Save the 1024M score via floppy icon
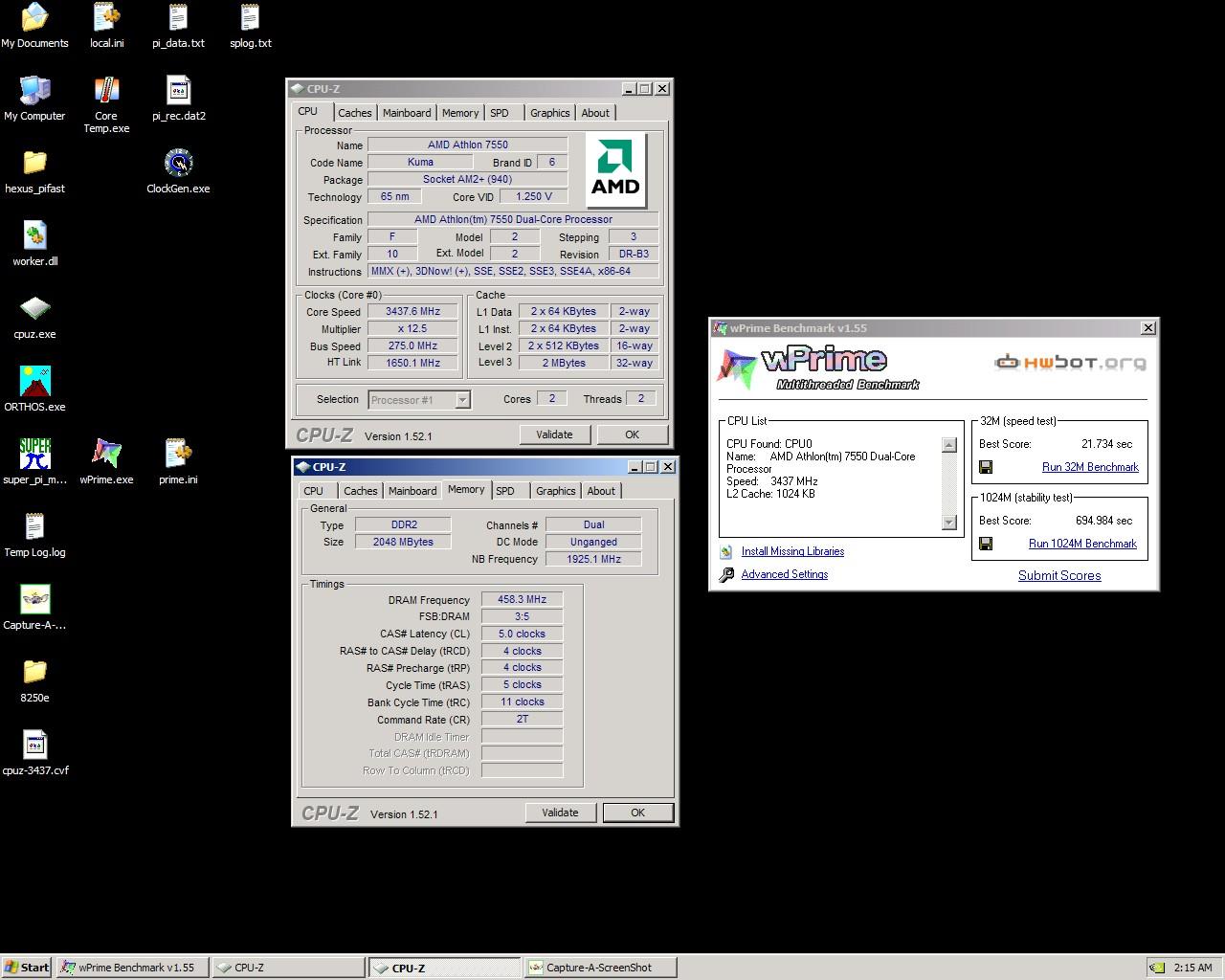This screenshot has width=1225, height=980. 986,544
